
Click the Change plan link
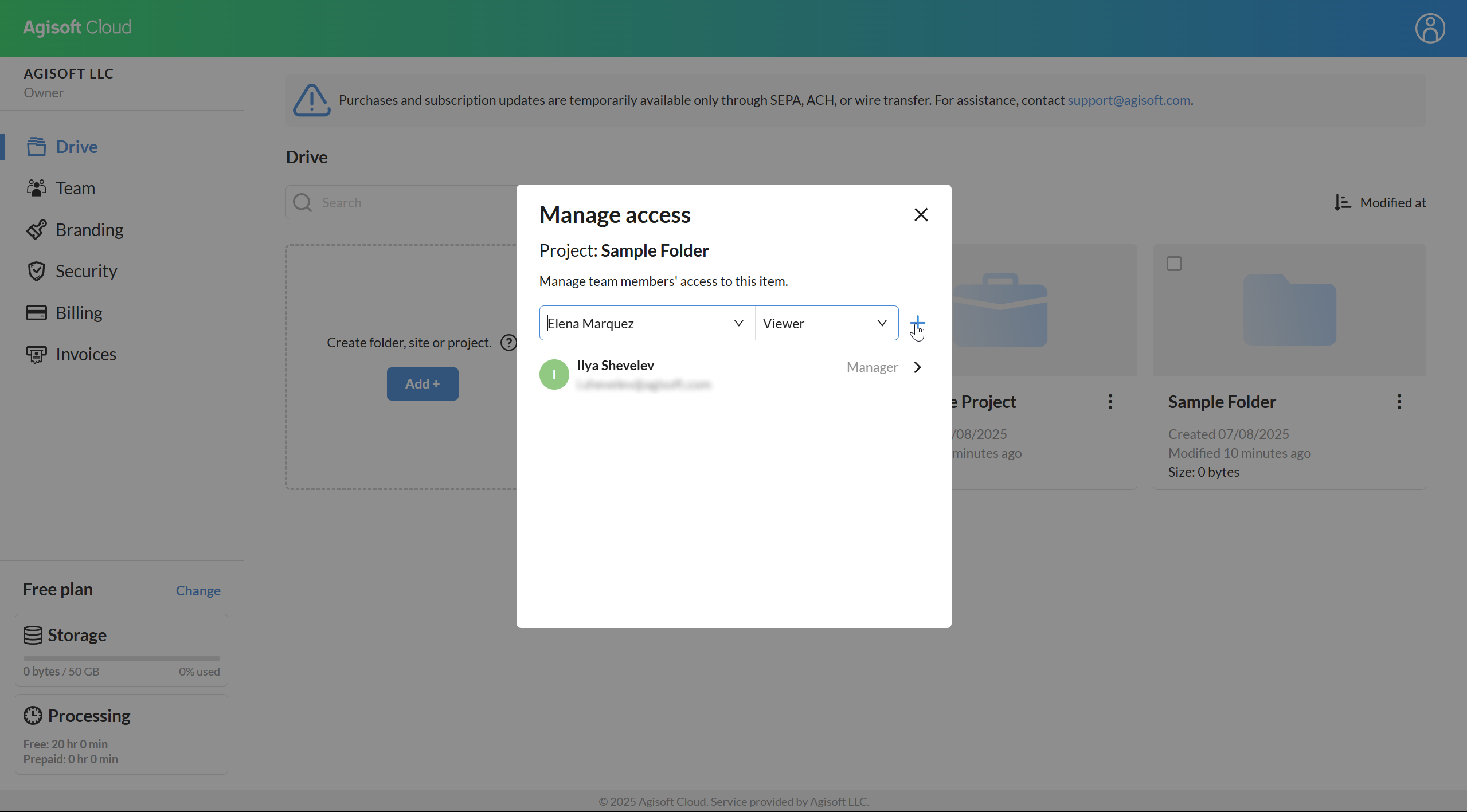pos(198,590)
